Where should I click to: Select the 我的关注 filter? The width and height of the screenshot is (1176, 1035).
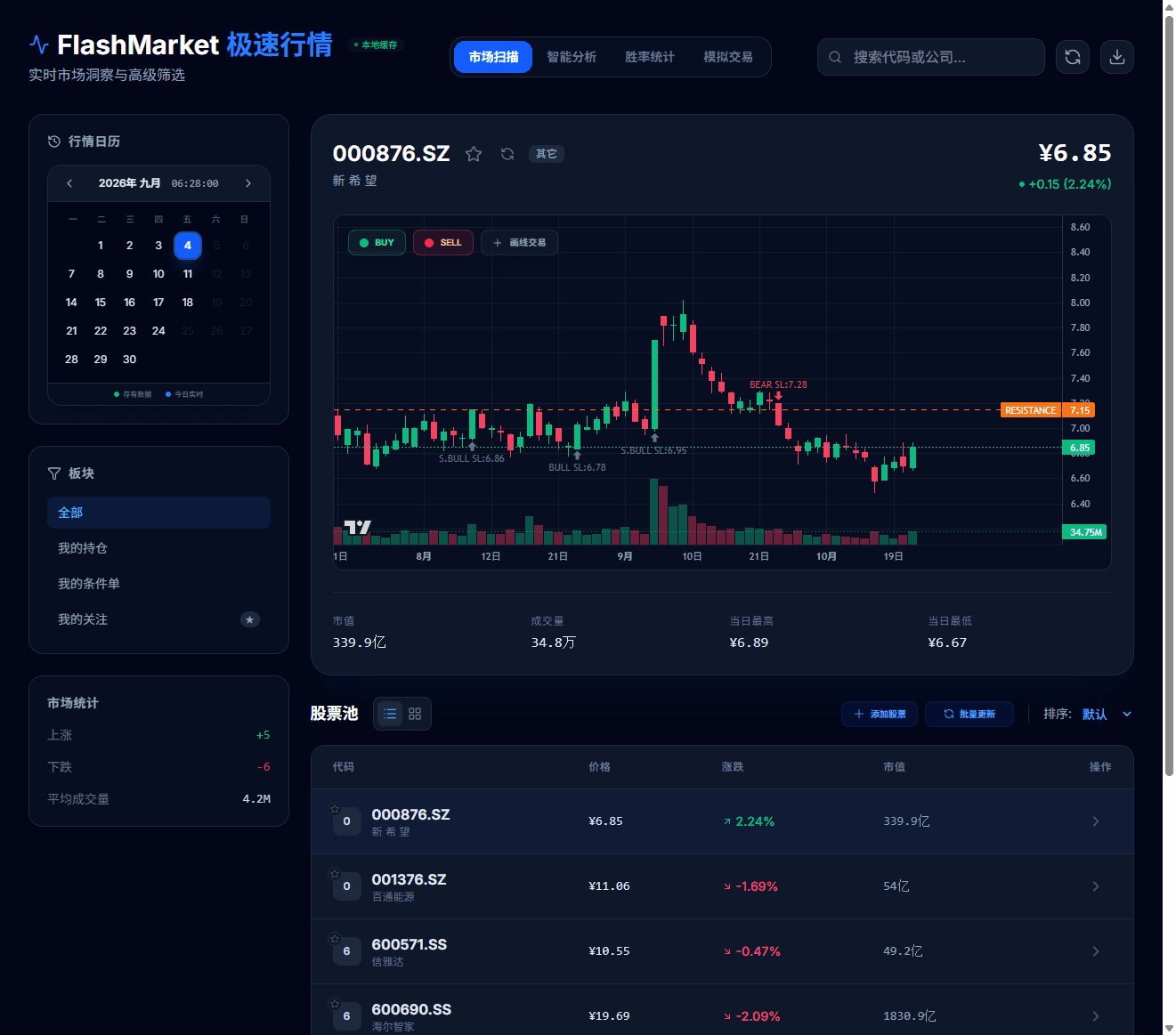pos(158,619)
